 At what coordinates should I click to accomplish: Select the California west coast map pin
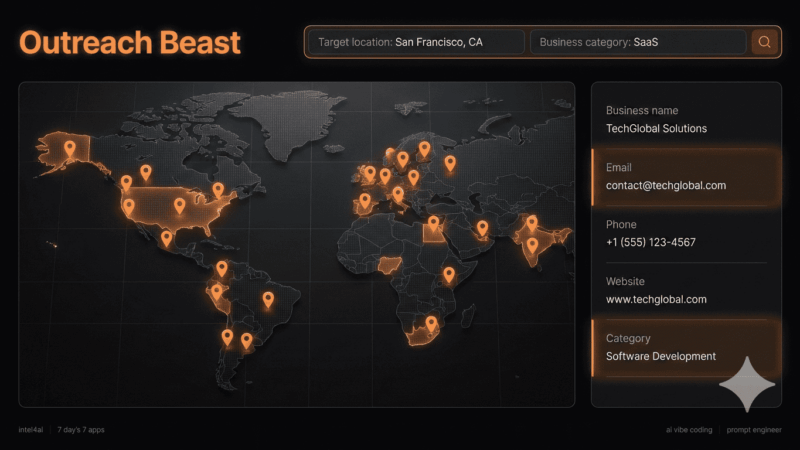[129, 206]
